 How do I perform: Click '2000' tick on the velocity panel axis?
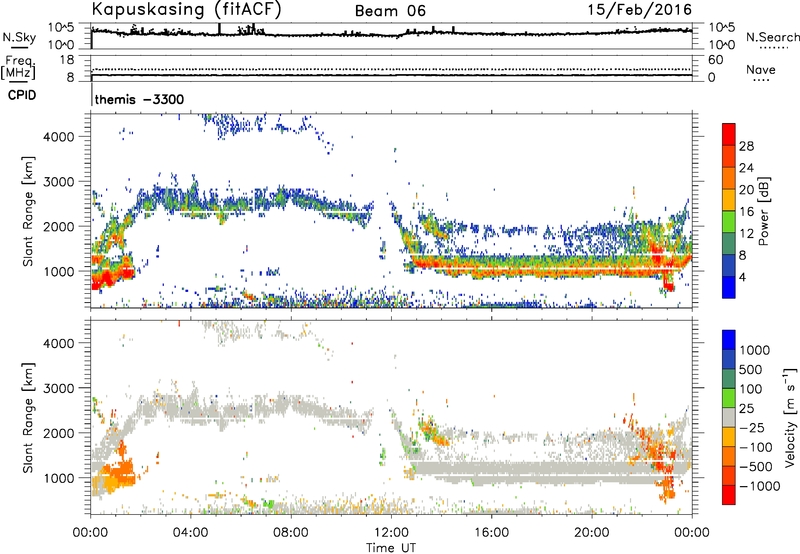(59, 433)
